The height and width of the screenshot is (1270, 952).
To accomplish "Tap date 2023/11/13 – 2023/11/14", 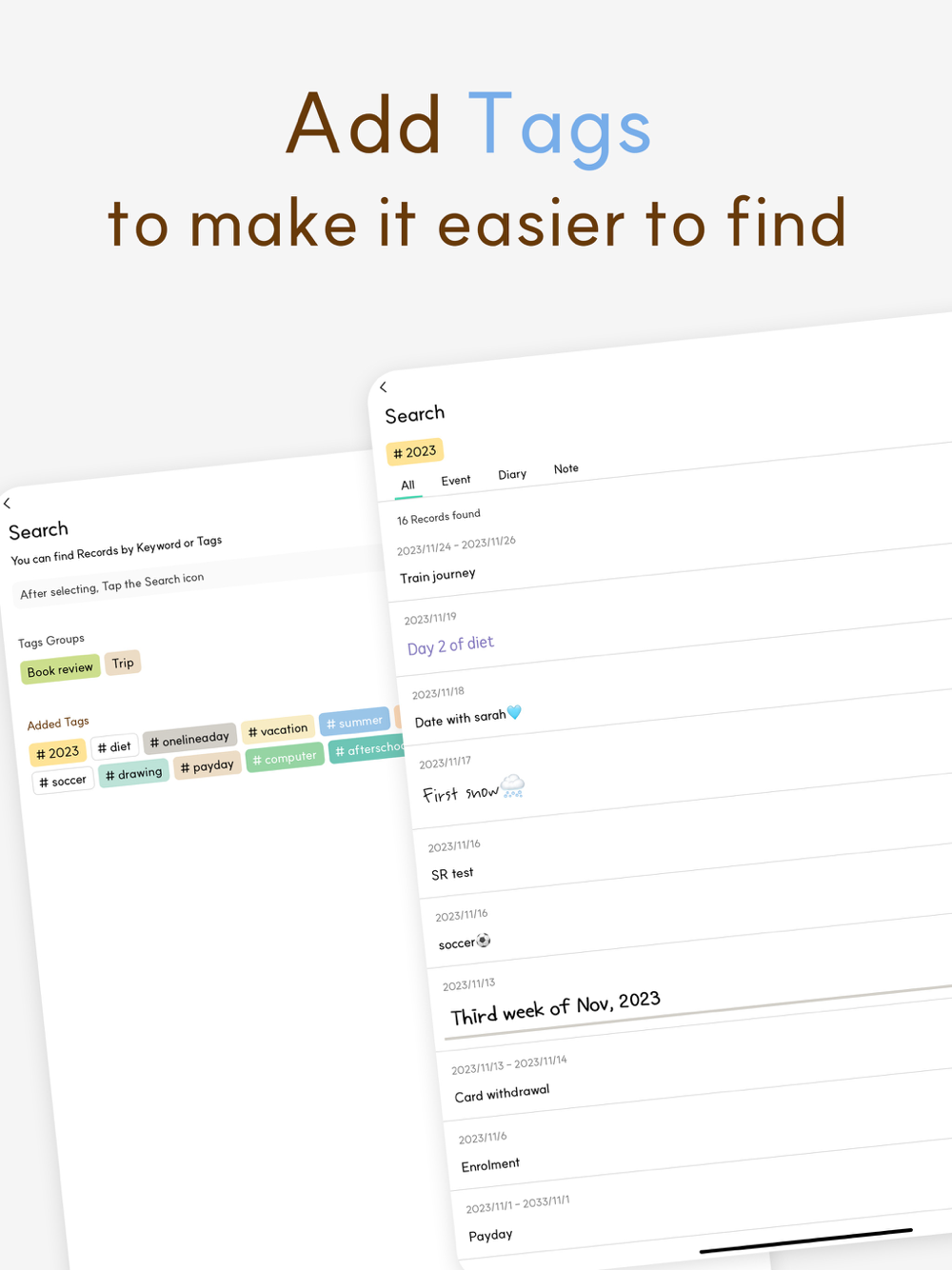I will tap(509, 1064).
